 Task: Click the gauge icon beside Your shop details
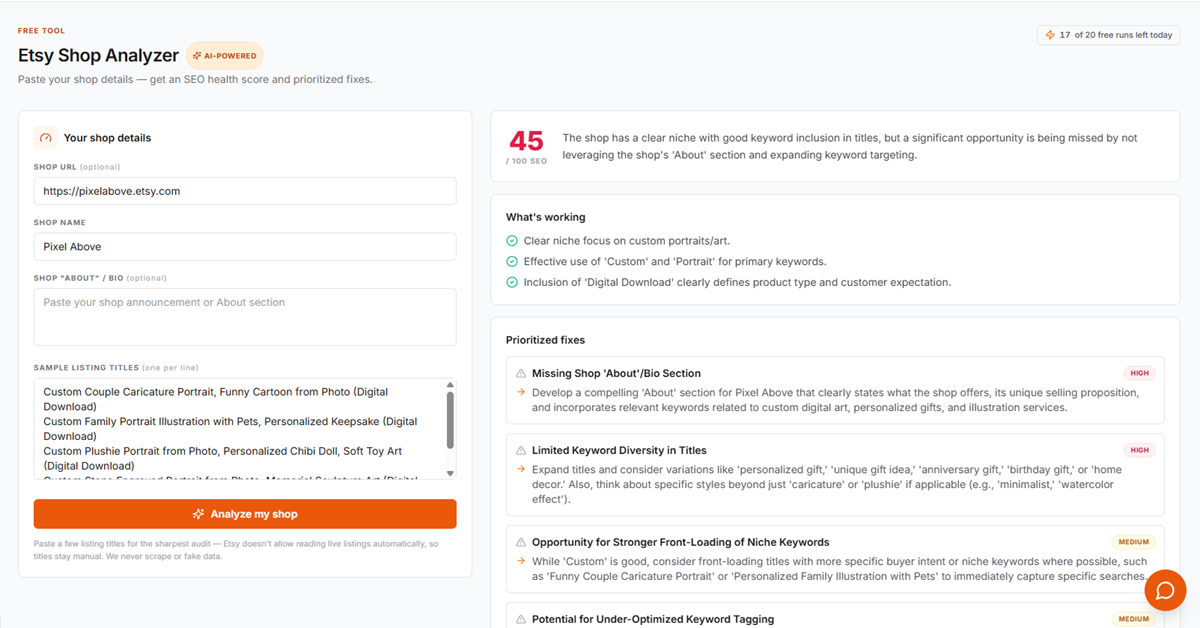pyautogui.click(x=45, y=138)
